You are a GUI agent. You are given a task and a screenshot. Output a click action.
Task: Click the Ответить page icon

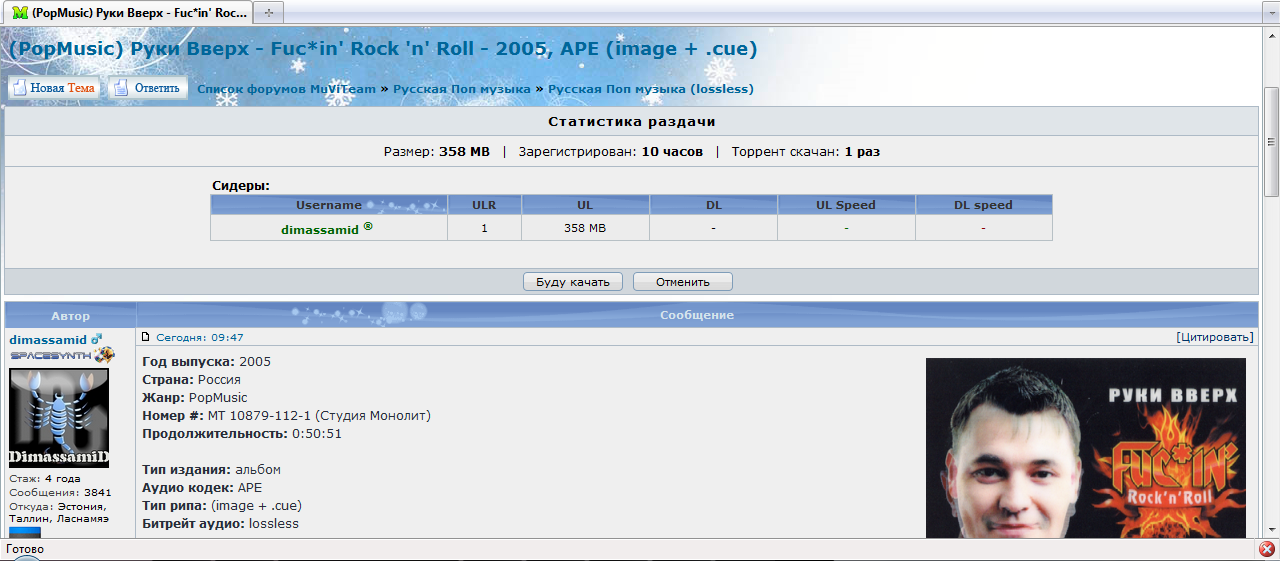(x=121, y=88)
